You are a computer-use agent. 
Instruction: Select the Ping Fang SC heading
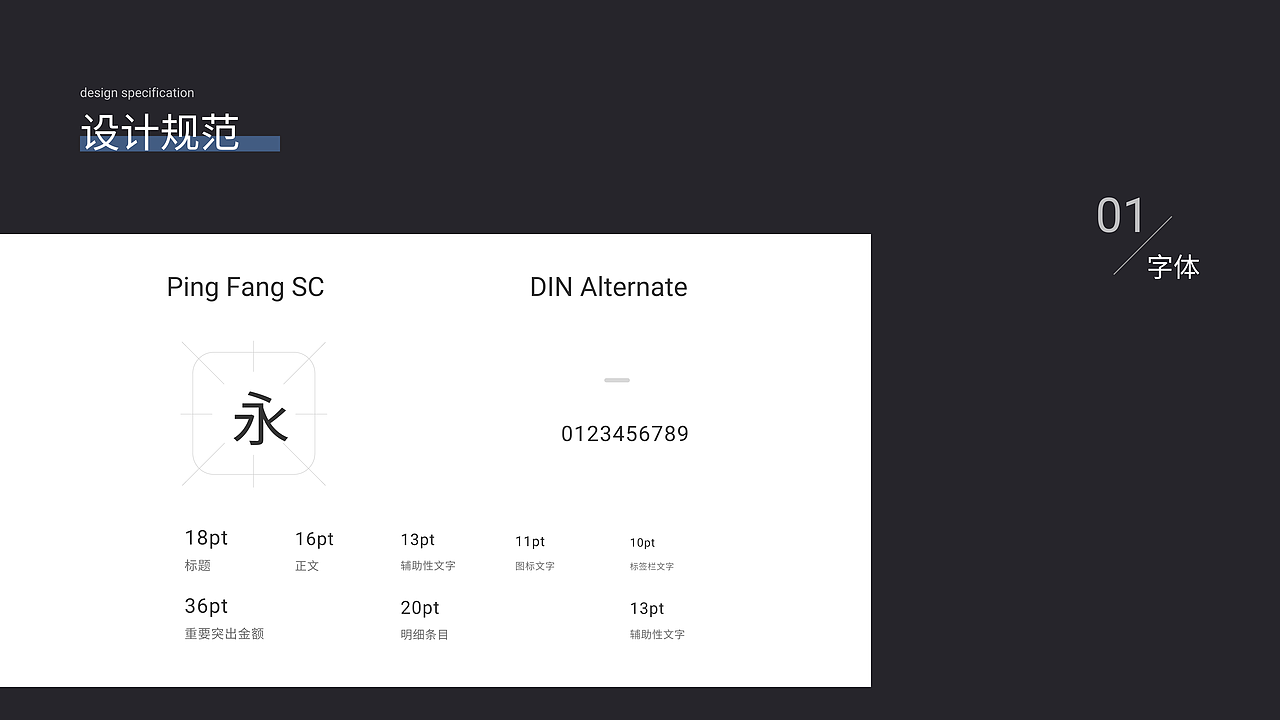(245, 287)
